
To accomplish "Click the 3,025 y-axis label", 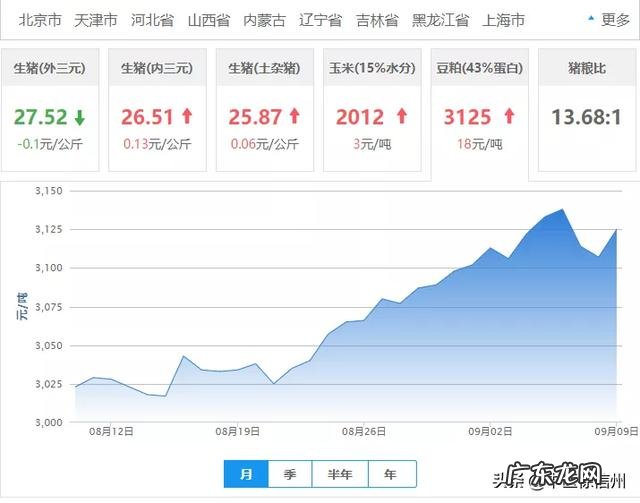I will (49, 384).
